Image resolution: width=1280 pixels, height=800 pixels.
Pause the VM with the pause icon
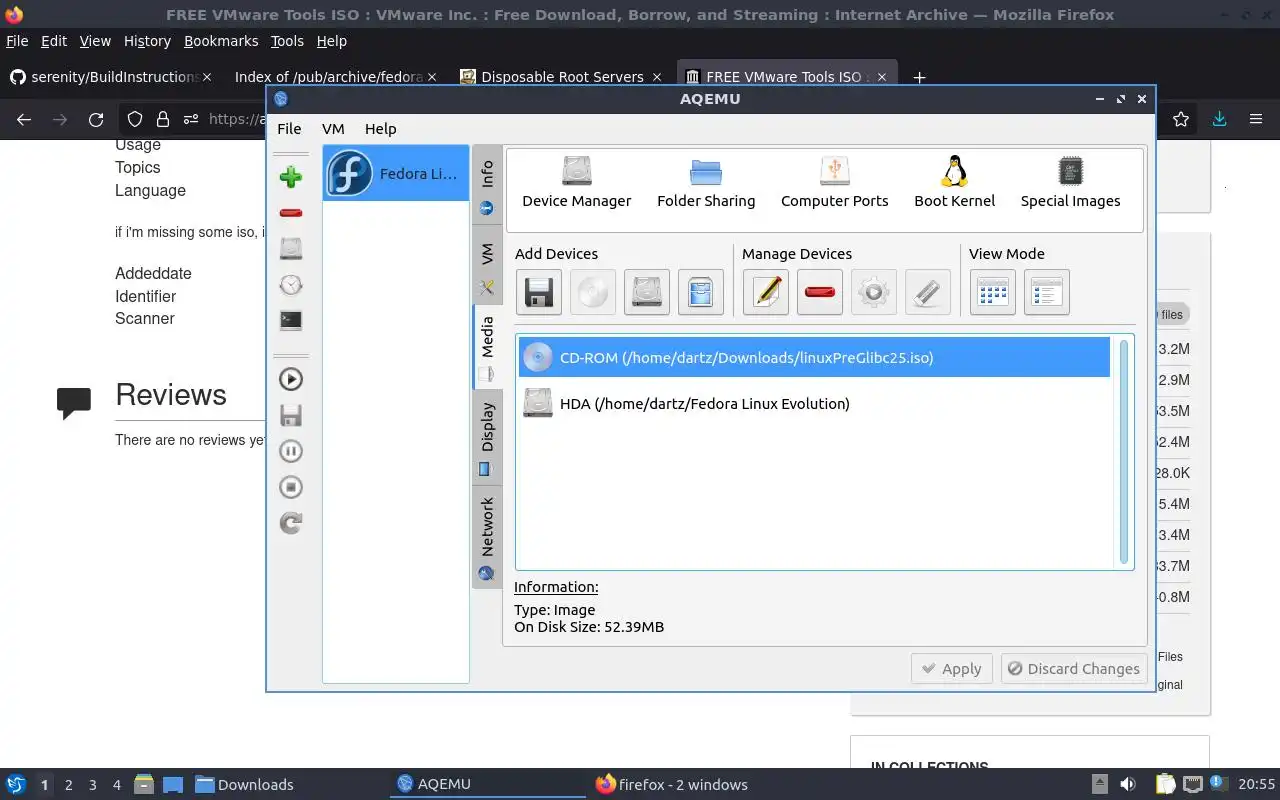click(x=291, y=451)
